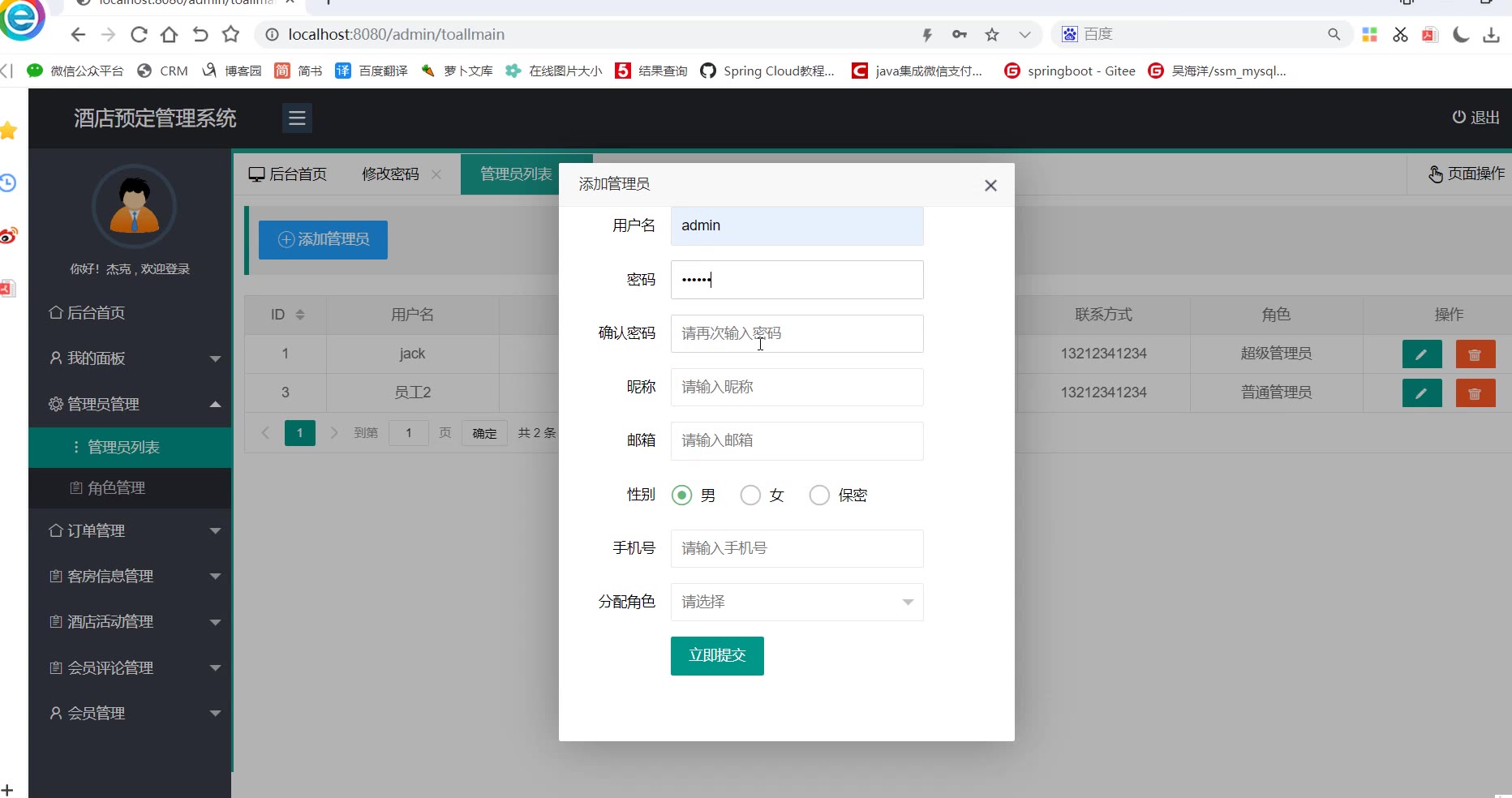The height and width of the screenshot is (798, 1512).
Task: Select the 保密 gender radio button
Action: 819,496
